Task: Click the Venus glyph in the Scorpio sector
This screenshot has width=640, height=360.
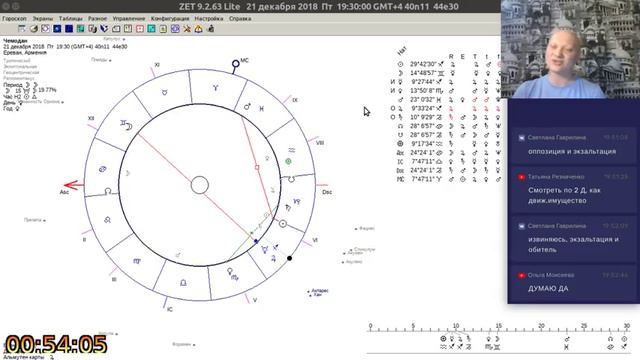Action: (230, 271)
